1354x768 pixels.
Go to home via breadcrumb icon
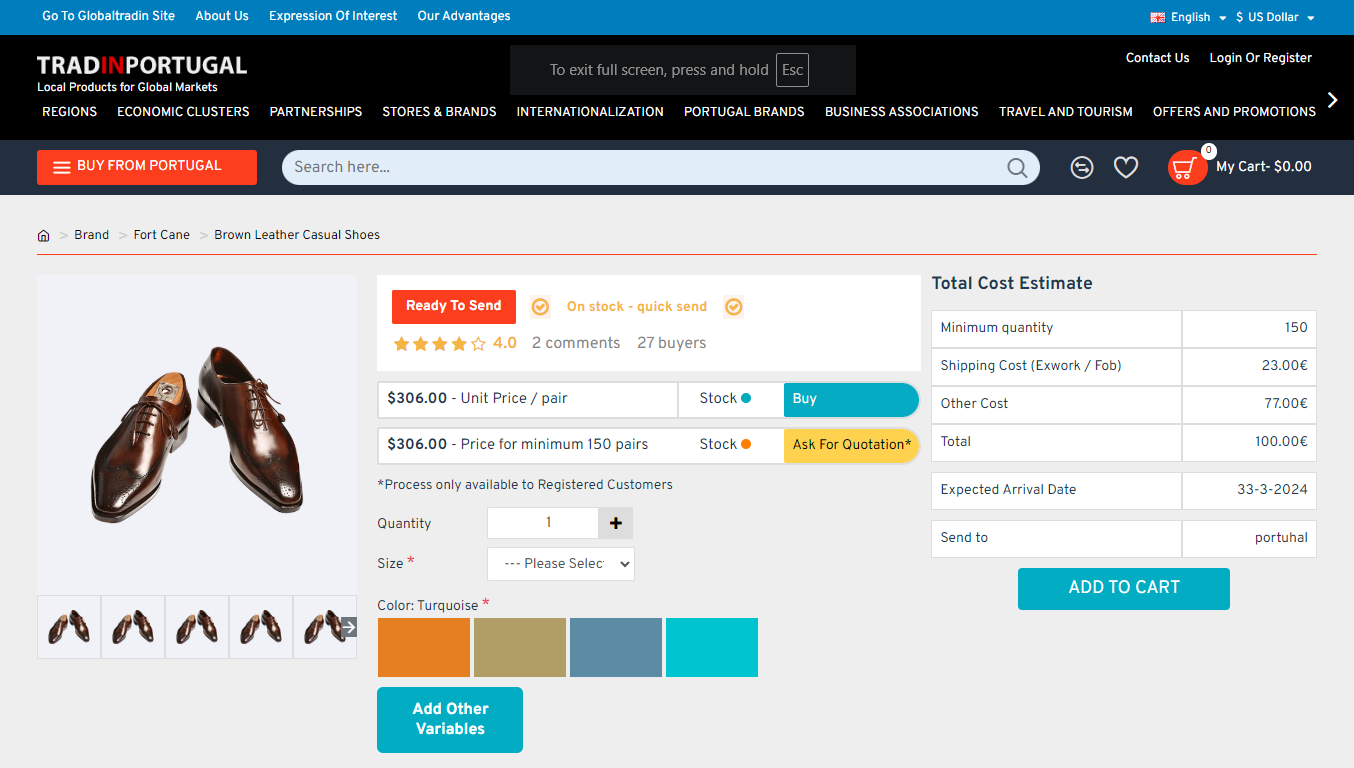44,236
